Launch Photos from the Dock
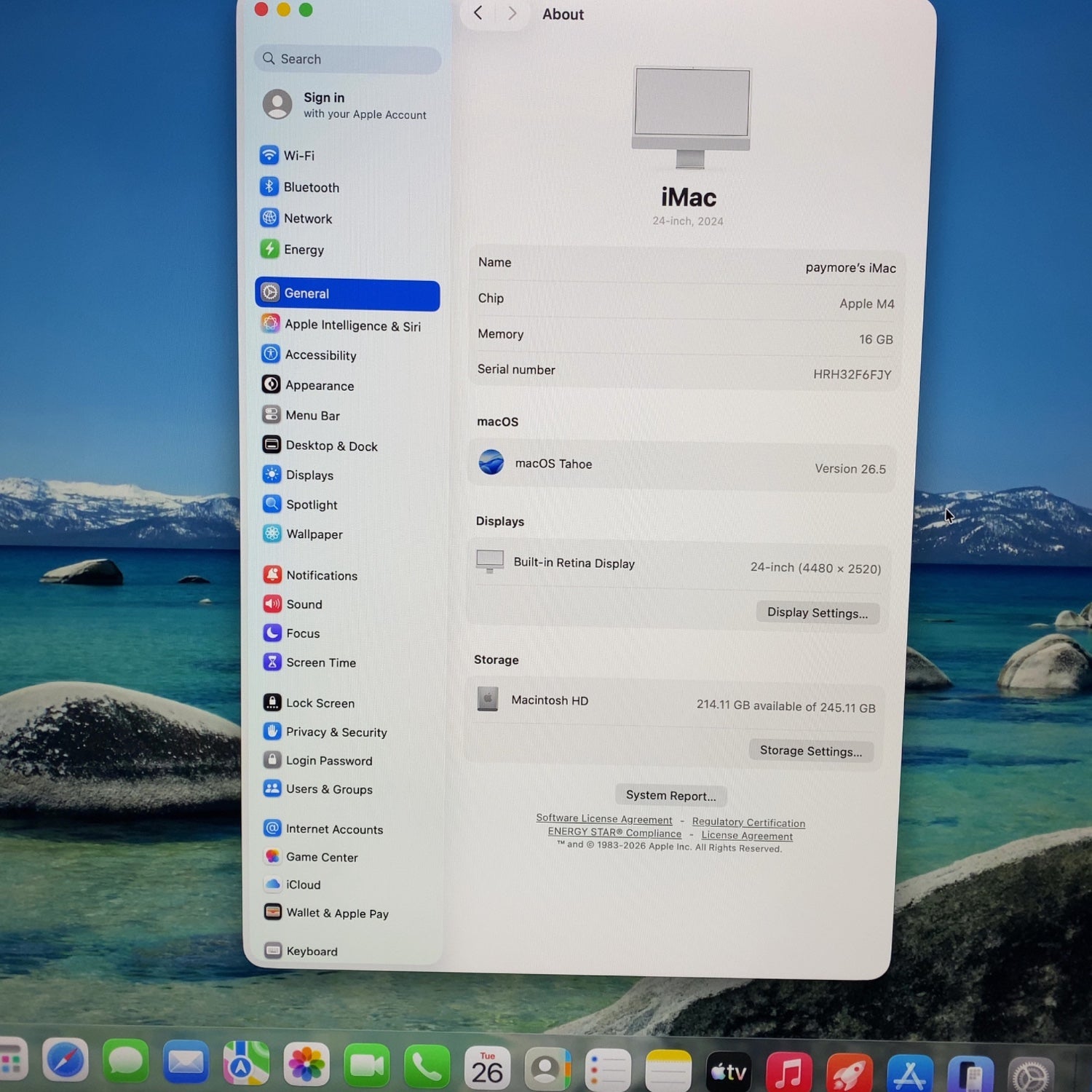Screen dimensions: 1092x1092 click(306, 1066)
